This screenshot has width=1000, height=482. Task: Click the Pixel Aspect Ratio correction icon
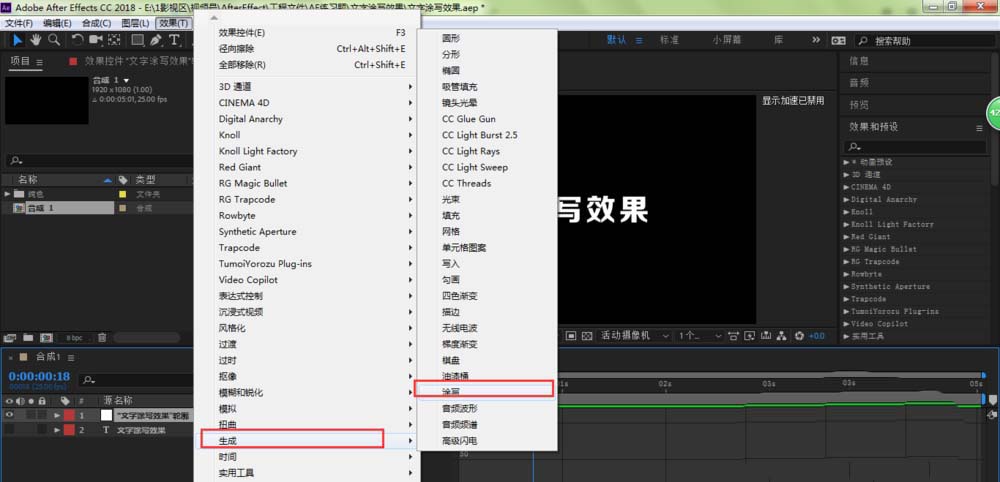(733, 335)
